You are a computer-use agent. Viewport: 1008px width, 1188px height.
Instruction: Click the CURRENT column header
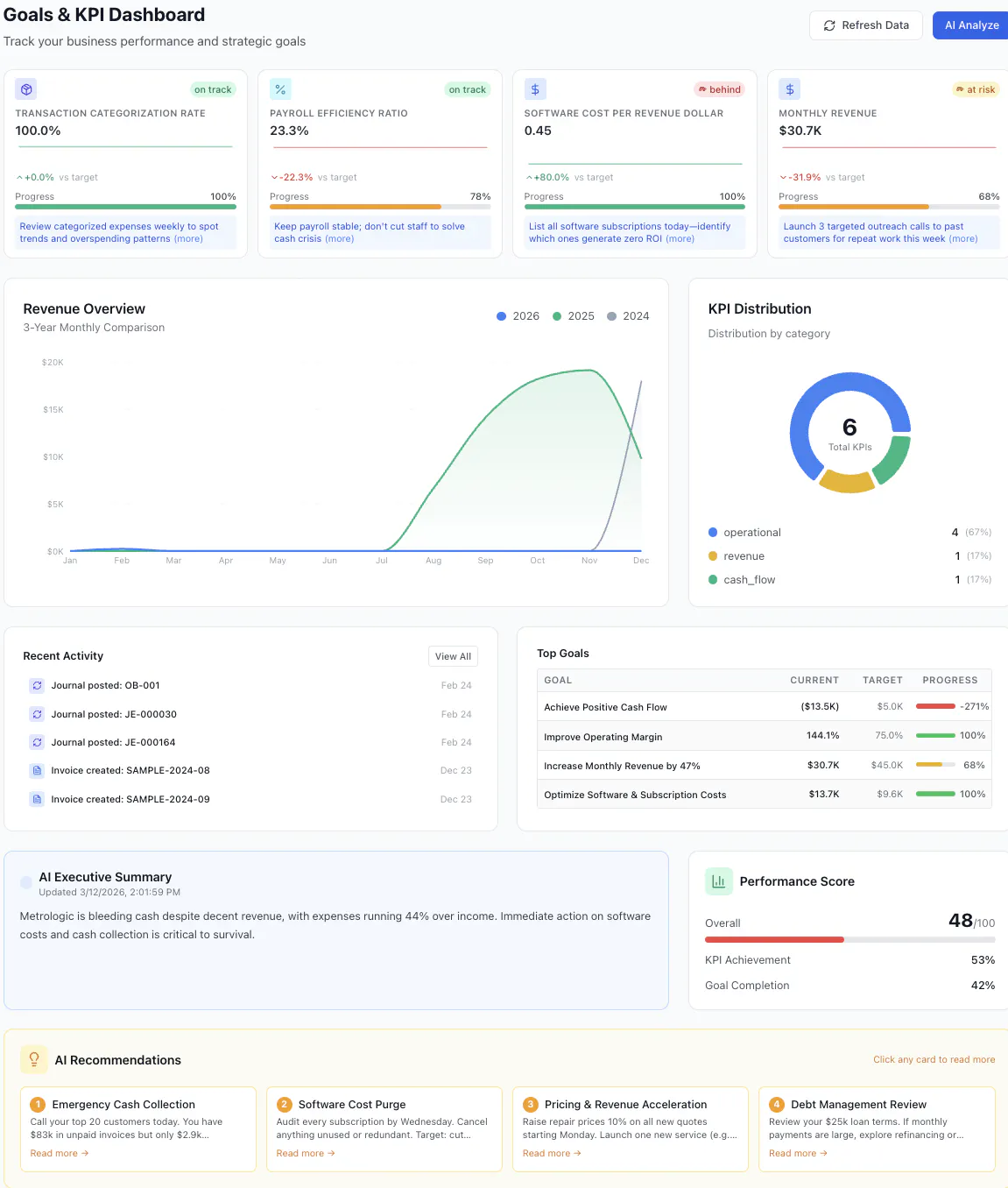click(x=814, y=680)
